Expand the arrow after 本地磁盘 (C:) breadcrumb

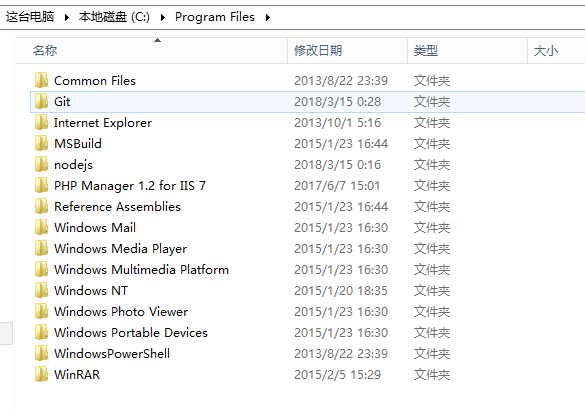pyautogui.click(x=163, y=17)
